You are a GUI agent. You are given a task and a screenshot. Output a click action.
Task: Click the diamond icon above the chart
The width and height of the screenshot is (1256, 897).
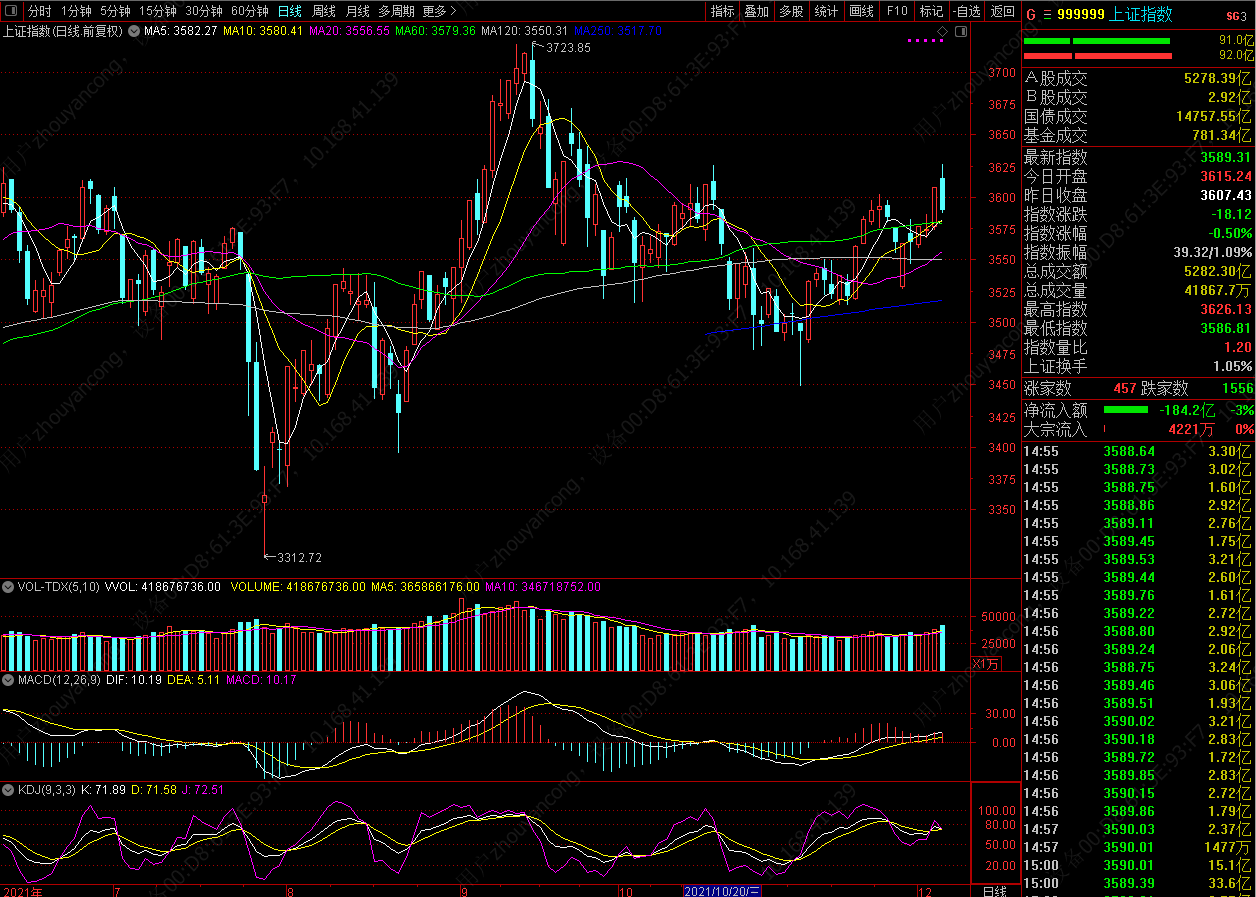point(942,31)
